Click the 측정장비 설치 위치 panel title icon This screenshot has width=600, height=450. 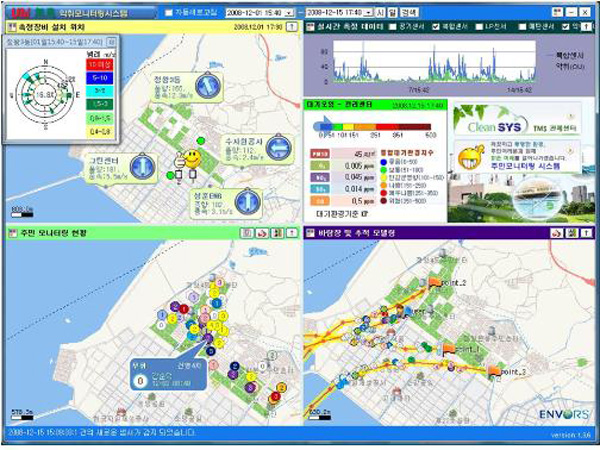(13, 27)
